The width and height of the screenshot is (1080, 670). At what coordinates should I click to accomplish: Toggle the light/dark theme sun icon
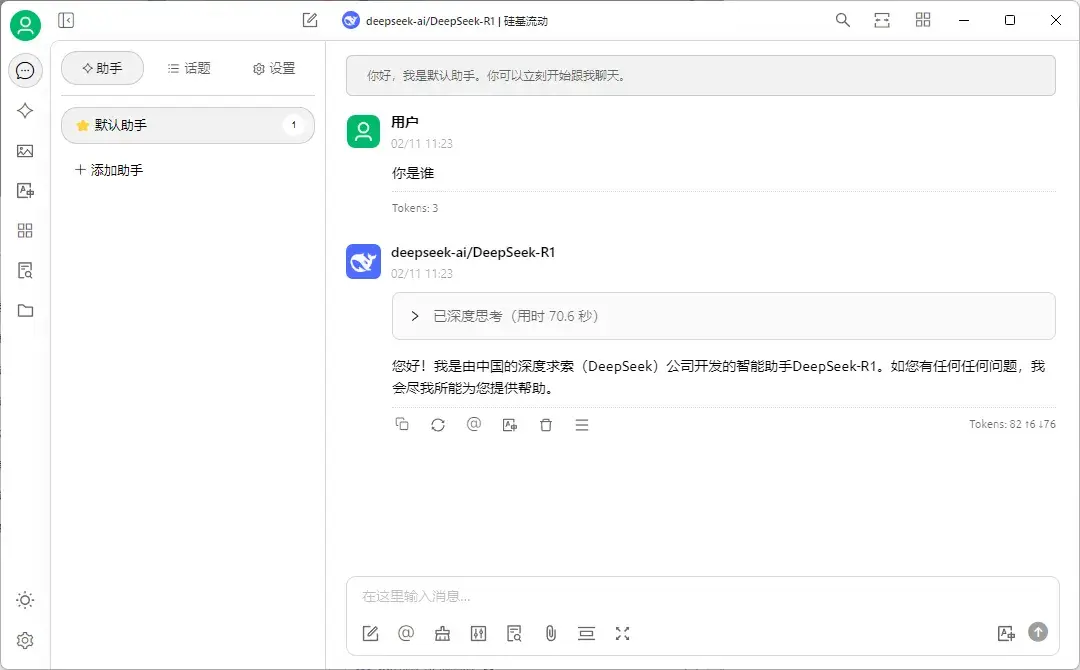(x=25, y=600)
